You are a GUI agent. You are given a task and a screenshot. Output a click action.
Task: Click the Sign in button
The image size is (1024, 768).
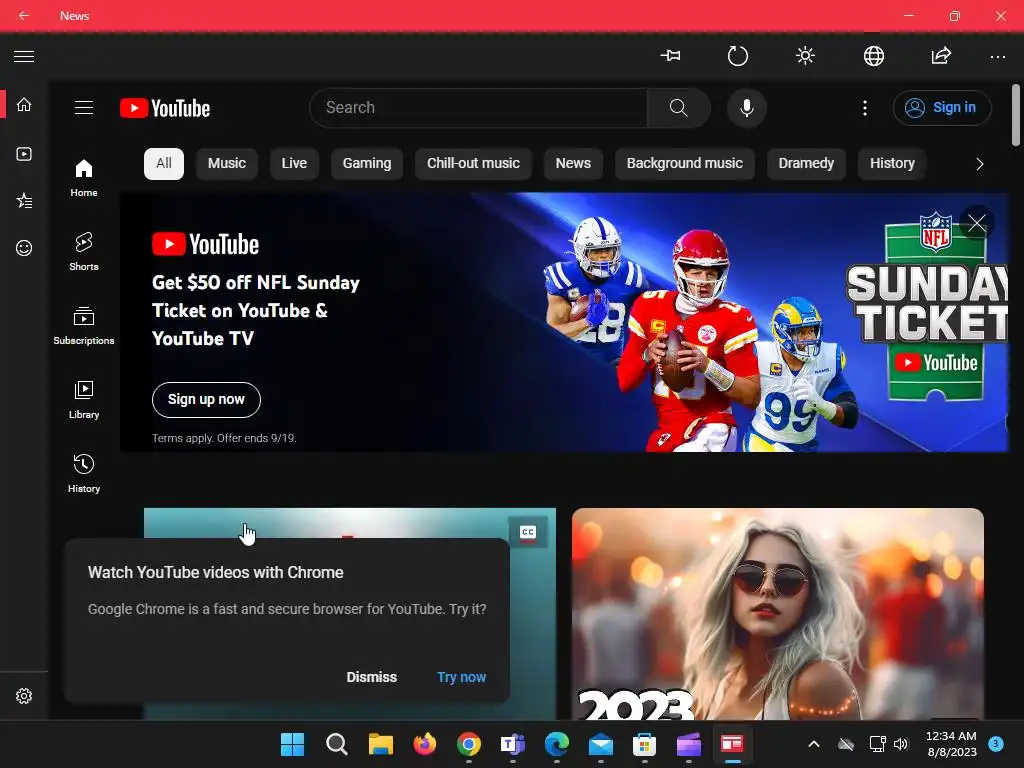[942, 108]
